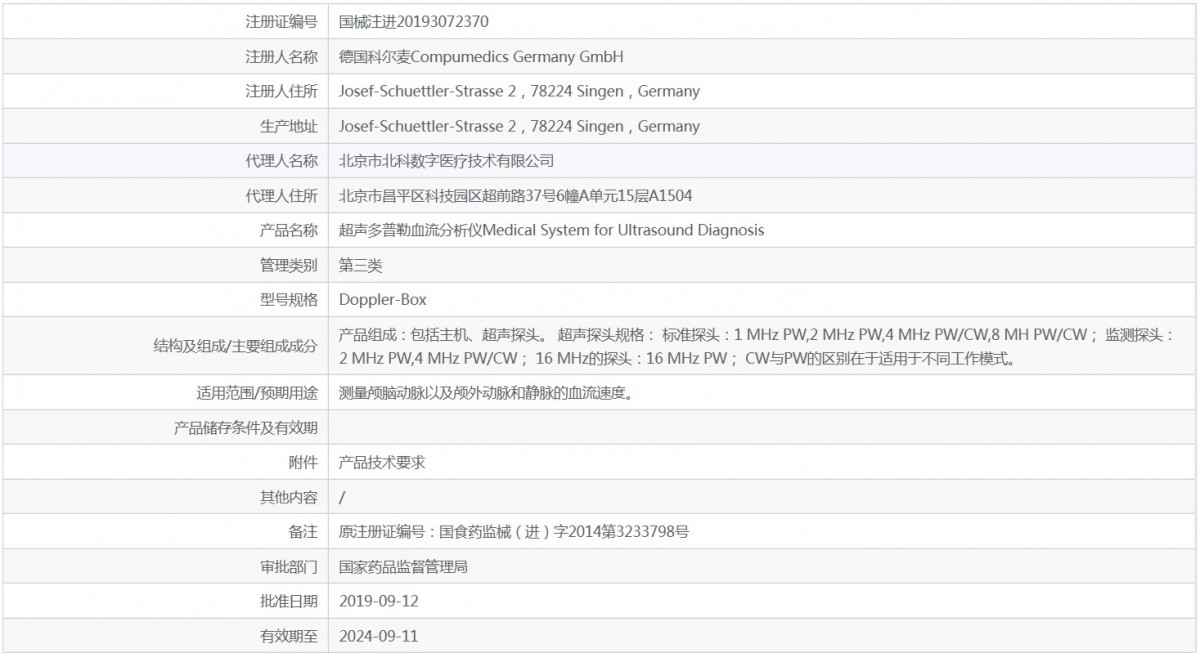The width and height of the screenshot is (1200, 653).
Task: Click the intended use text 测量颅脑动脉
Action: coord(489,393)
